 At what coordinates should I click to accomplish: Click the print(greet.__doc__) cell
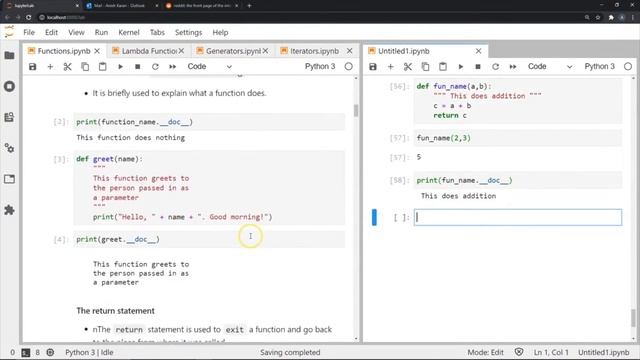point(209,239)
